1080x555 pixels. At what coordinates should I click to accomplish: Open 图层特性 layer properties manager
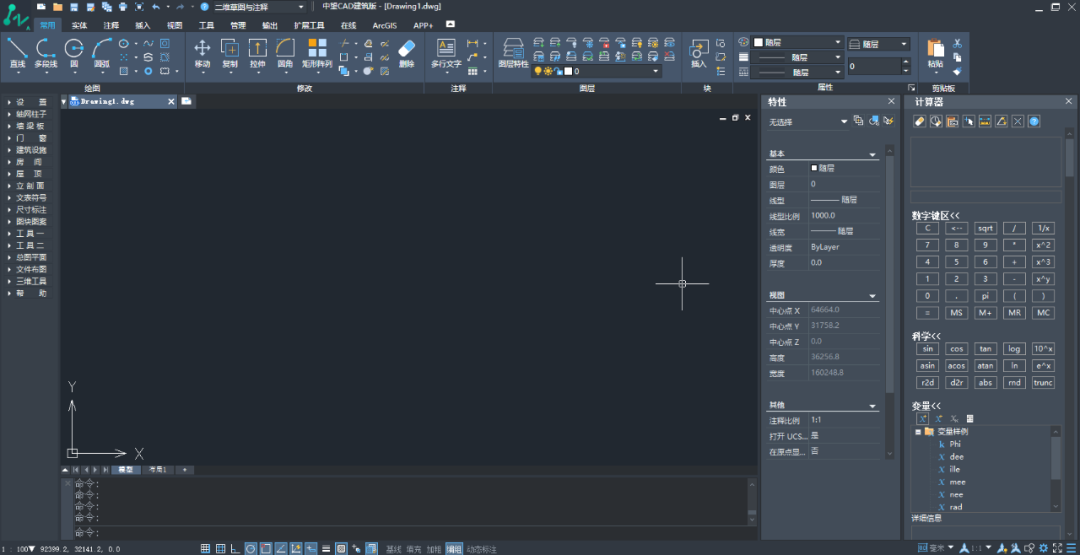[x=513, y=52]
